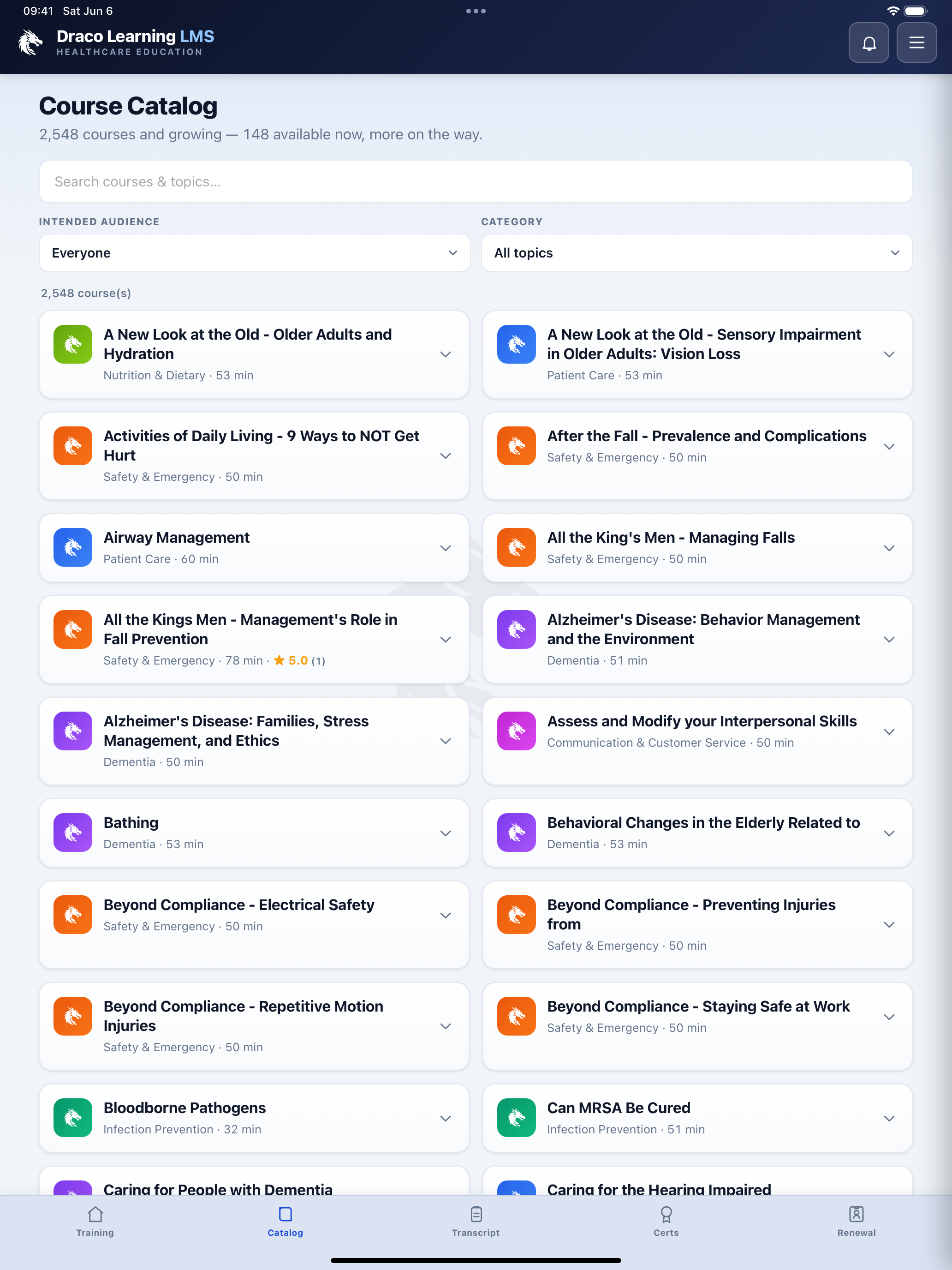Click the orange icon for Electrical Safety course

point(73,915)
